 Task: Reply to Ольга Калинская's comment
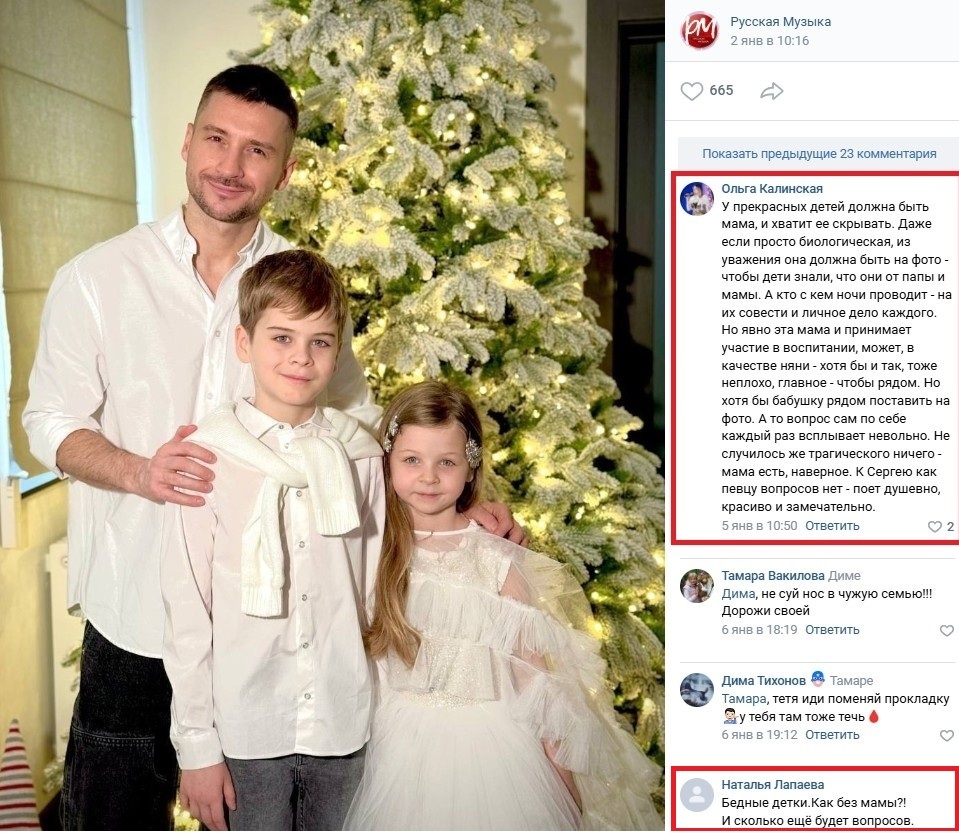tap(832, 525)
